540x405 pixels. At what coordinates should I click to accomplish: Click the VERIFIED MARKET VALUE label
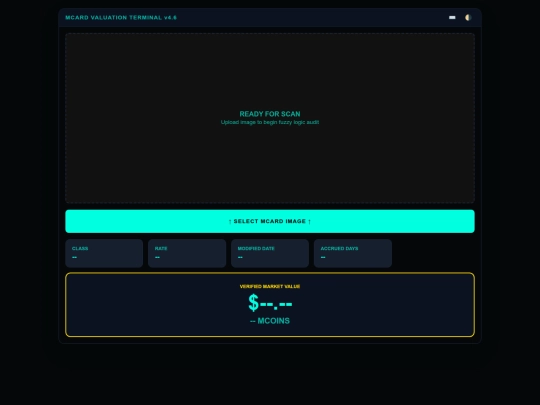(x=270, y=286)
